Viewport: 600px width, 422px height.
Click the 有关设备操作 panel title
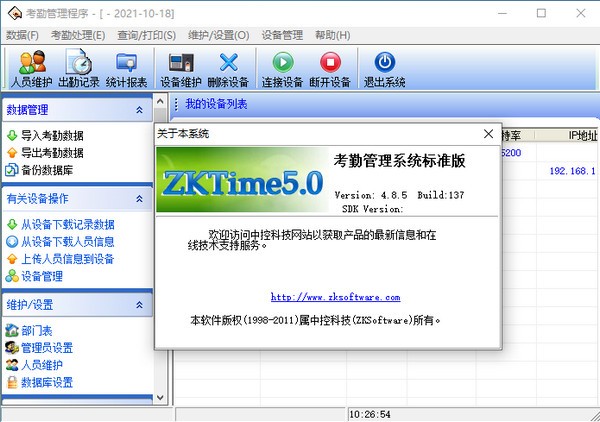point(38,199)
